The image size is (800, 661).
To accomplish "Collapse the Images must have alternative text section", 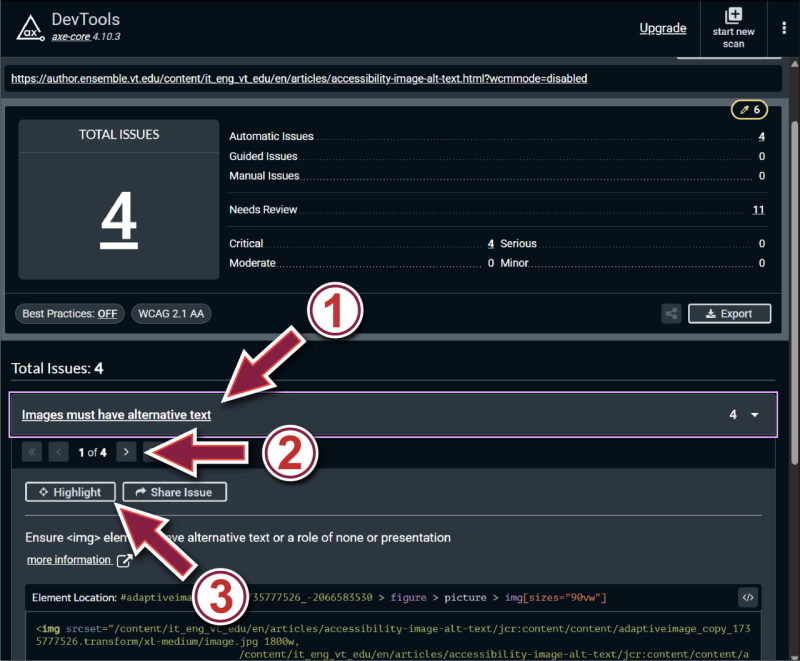I will pos(115,414).
